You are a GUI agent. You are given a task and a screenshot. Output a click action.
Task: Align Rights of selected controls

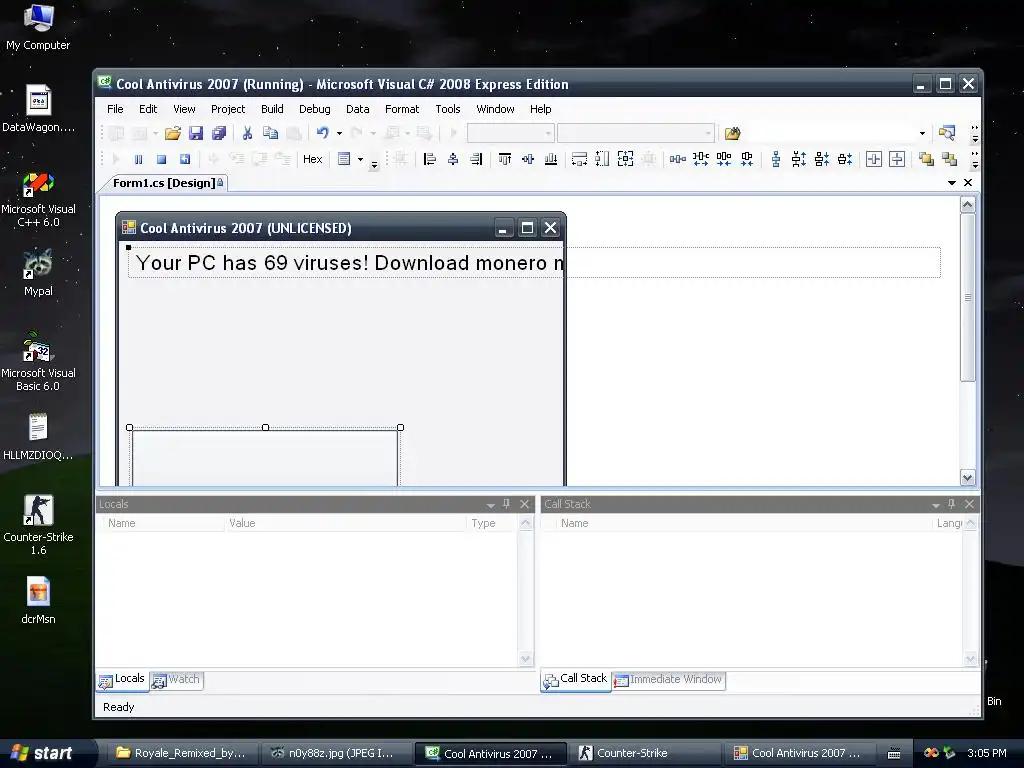(x=476, y=159)
